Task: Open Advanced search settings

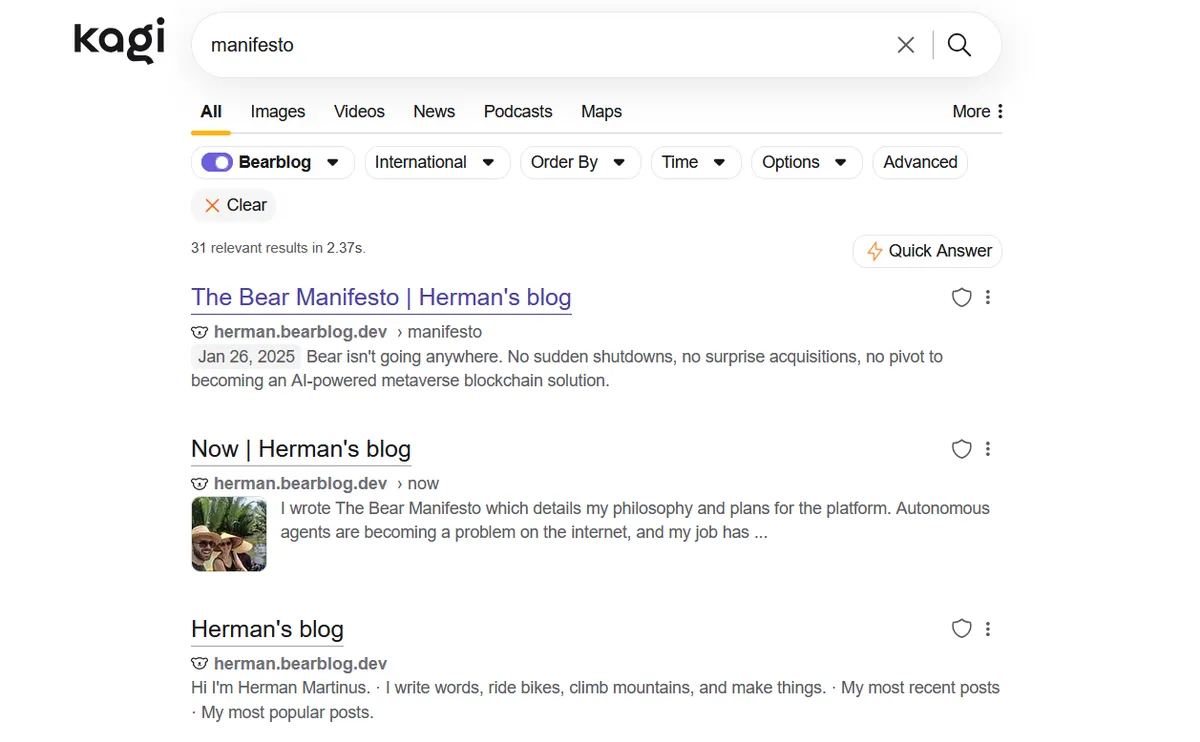Action: [920, 162]
